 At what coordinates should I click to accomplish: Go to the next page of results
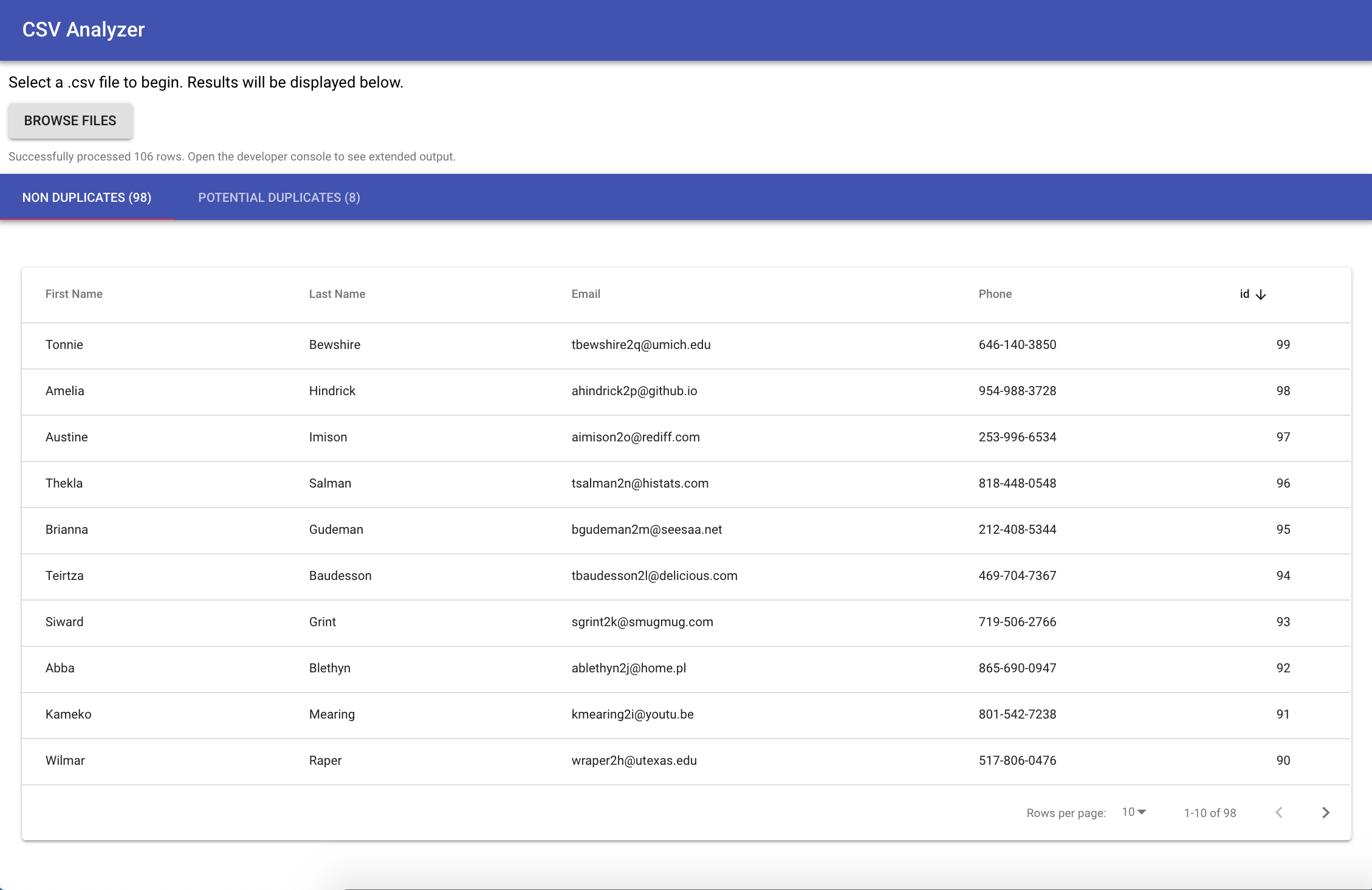click(x=1326, y=812)
